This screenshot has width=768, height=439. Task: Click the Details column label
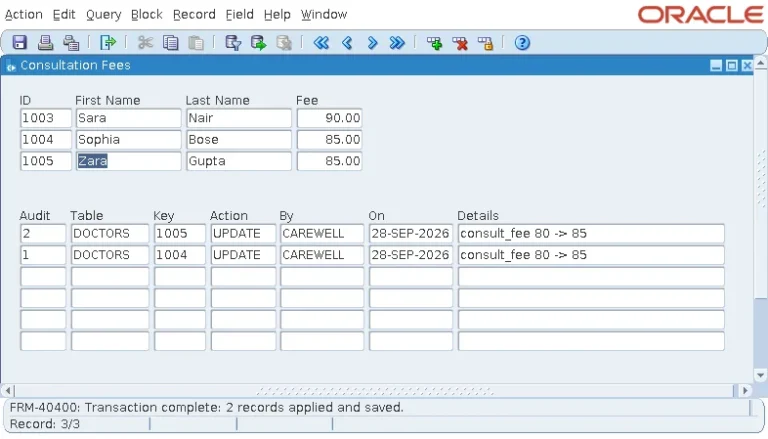(x=478, y=216)
